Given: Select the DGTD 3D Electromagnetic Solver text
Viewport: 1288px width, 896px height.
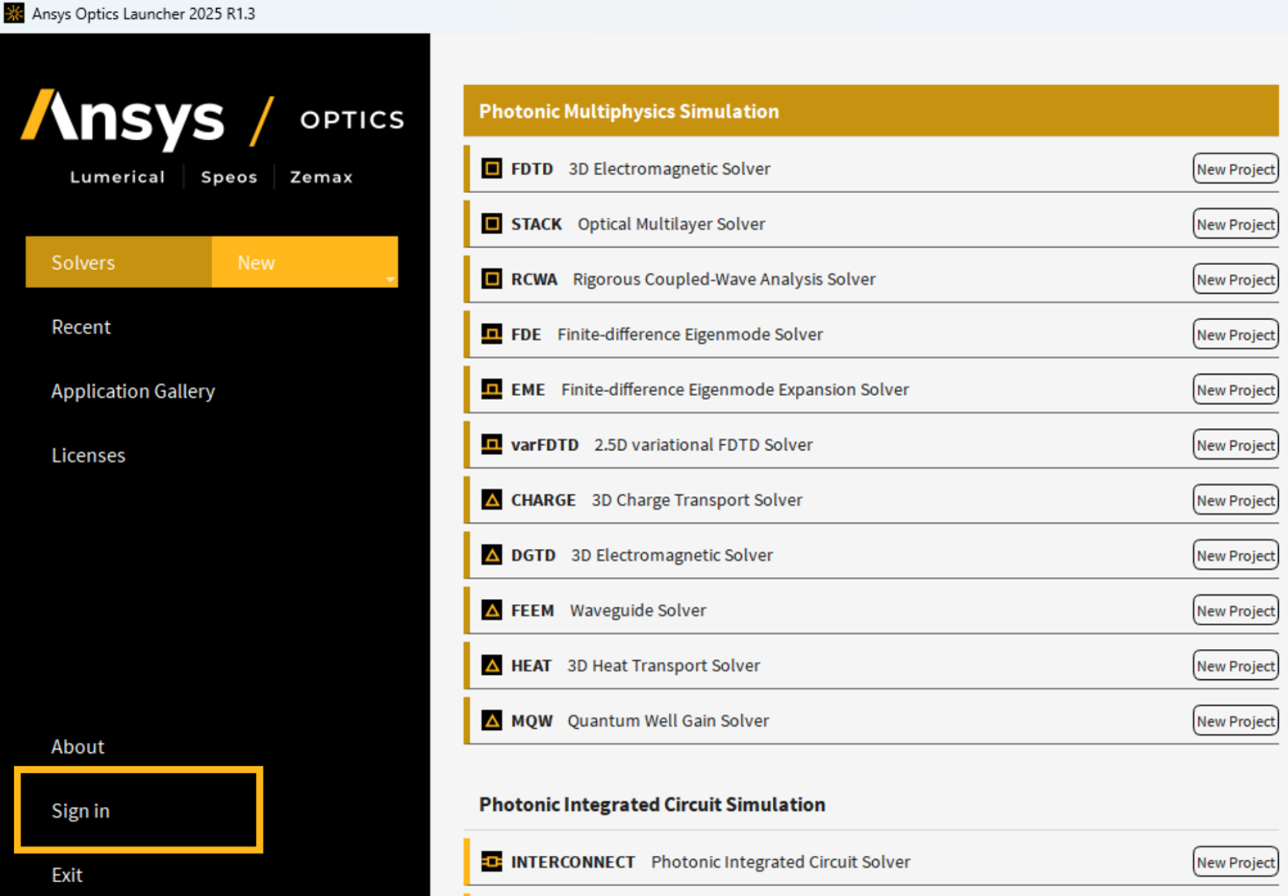Looking at the screenshot, I should (x=642, y=554).
